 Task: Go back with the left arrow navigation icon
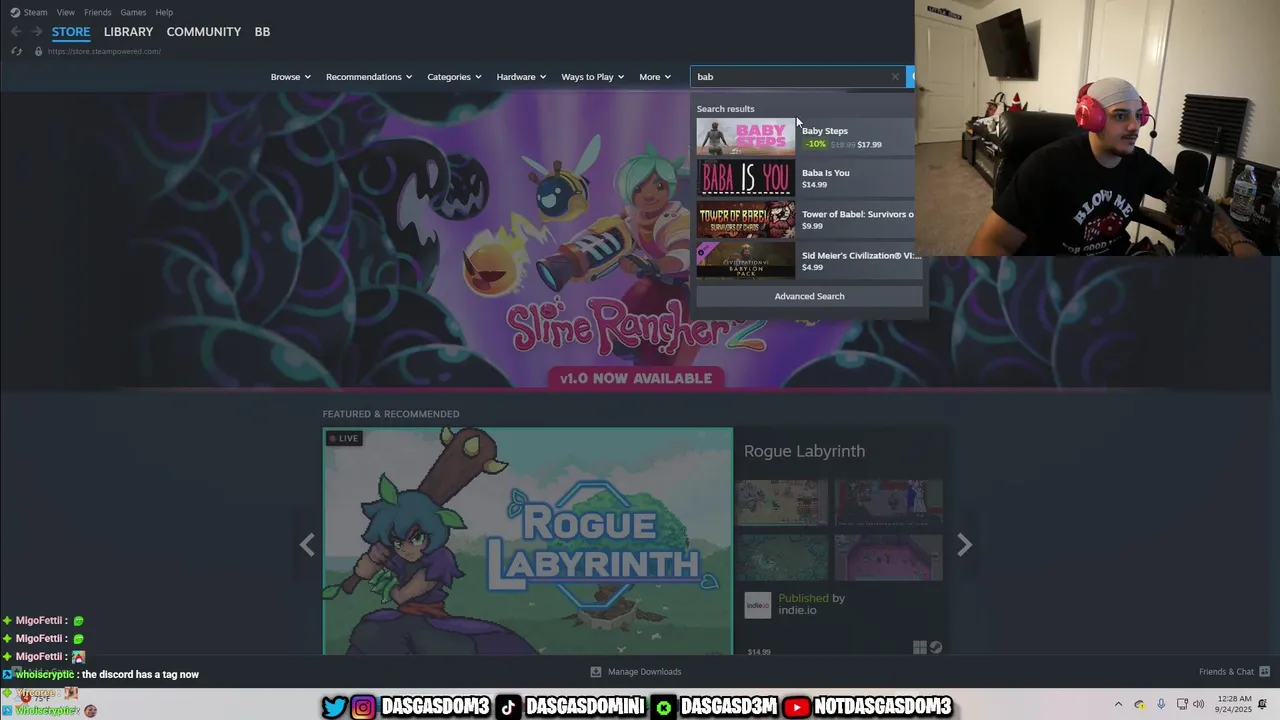pyautogui.click(x=16, y=32)
